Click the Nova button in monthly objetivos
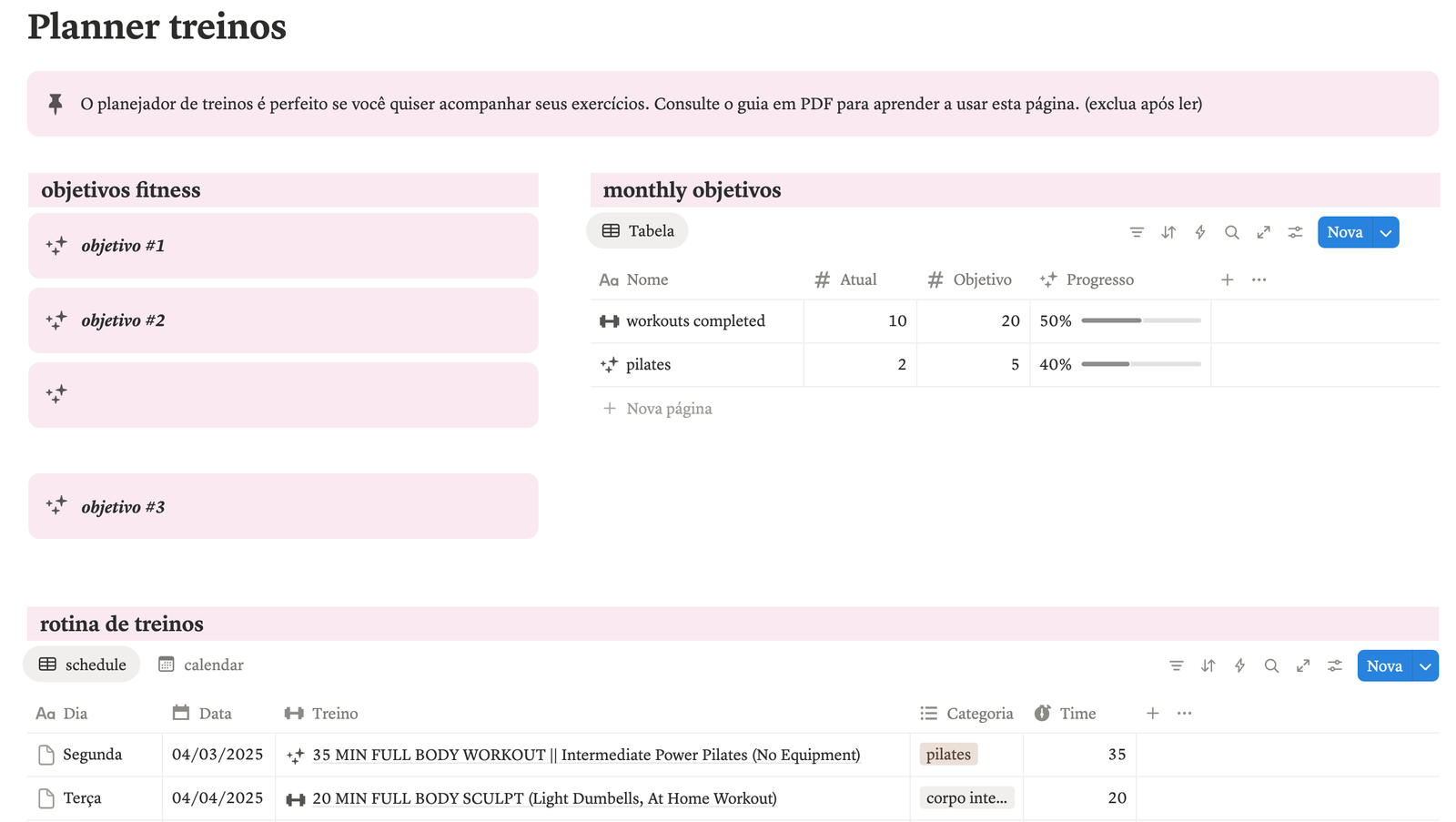This screenshot has width=1456, height=822. pos(1344,232)
